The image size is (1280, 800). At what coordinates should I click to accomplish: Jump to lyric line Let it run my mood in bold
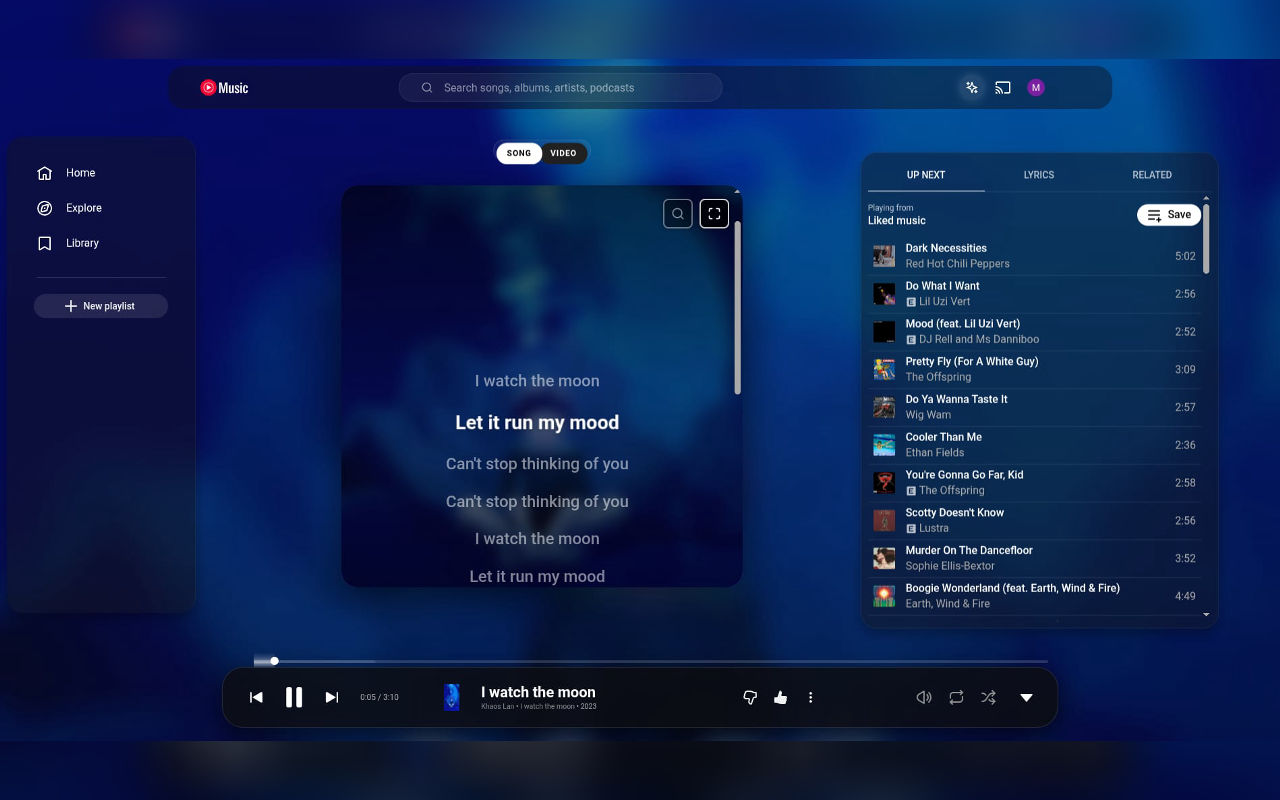tap(537, 423)
